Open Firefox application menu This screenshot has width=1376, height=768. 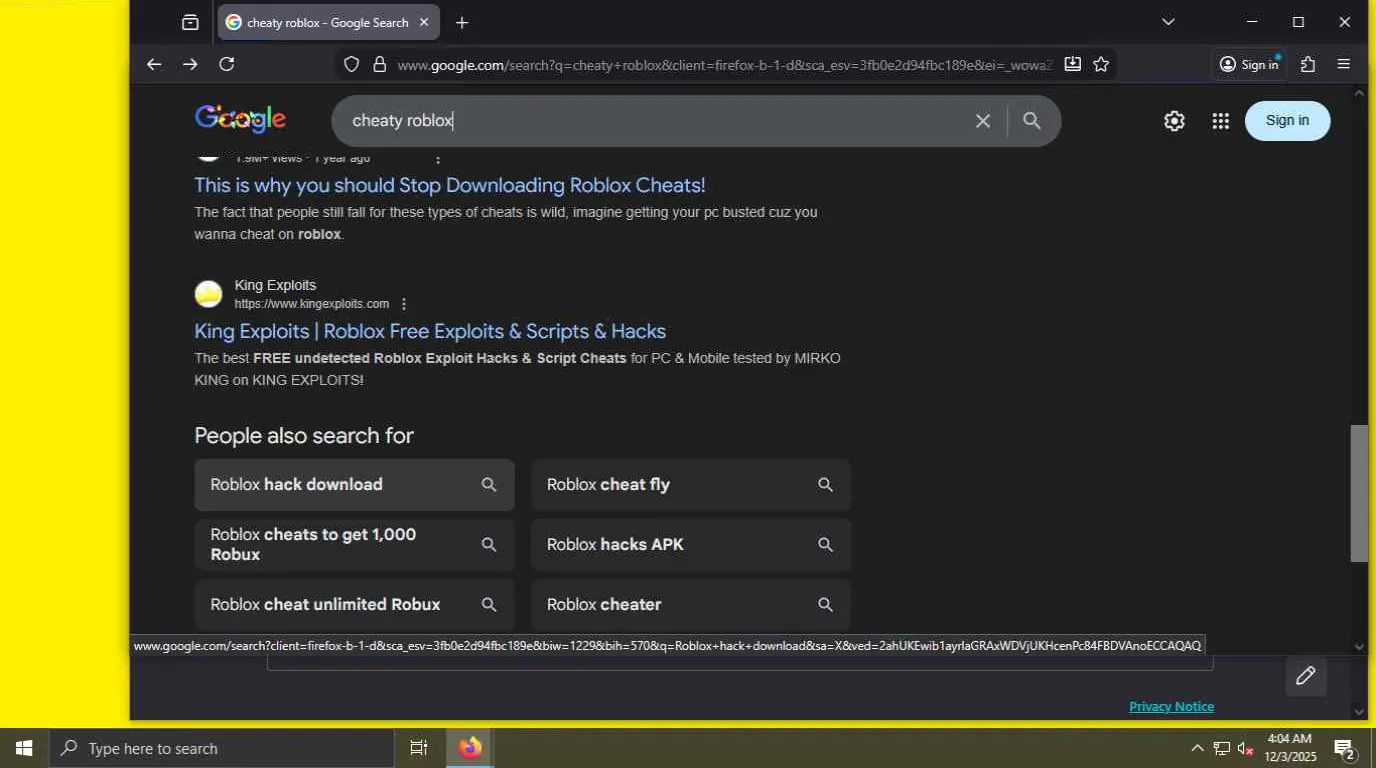(x=1344, y=64)
